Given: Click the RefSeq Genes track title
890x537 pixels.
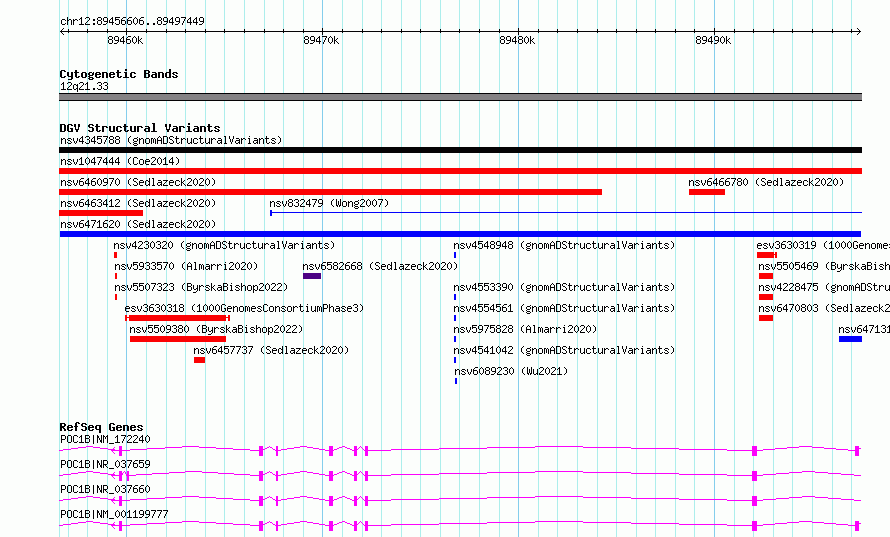Looking at the screenshot, I should pyautogui.click(x=101, y=427).
